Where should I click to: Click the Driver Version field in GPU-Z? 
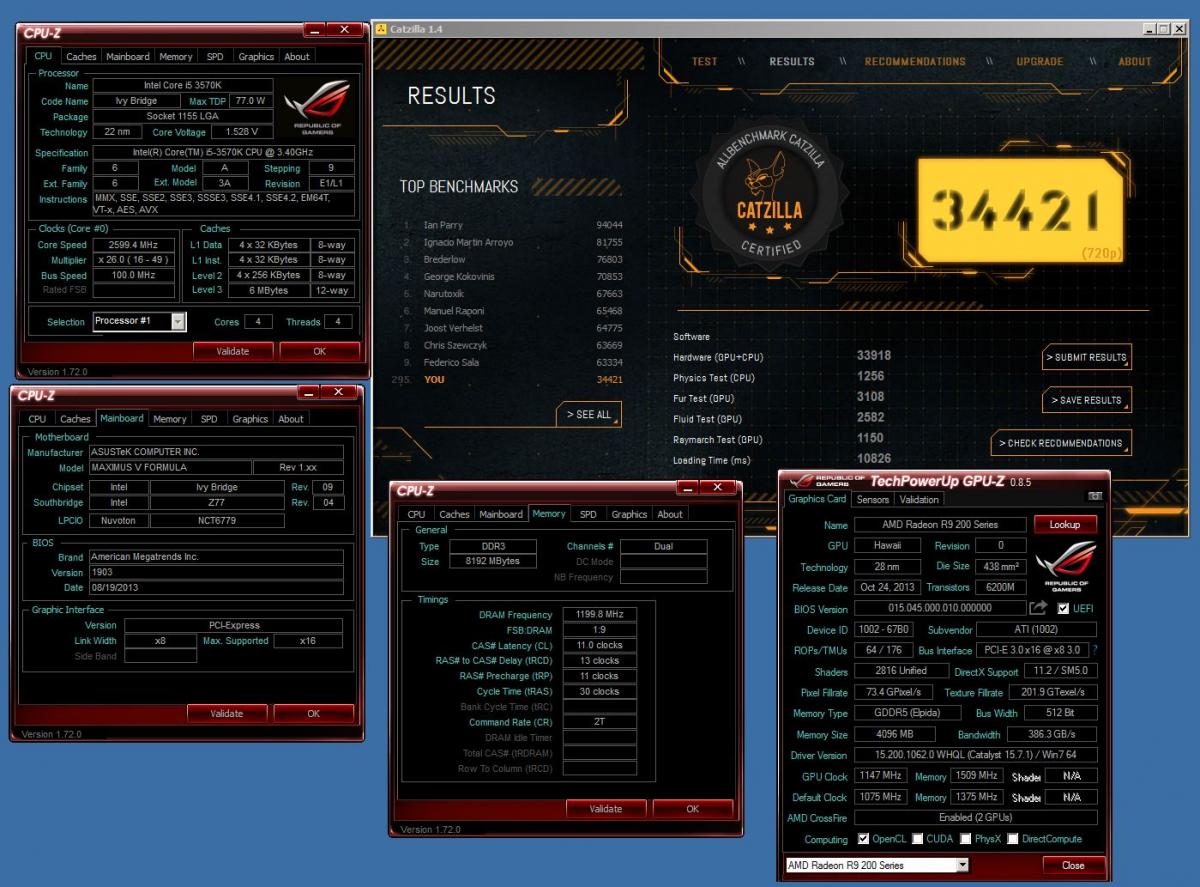pos(976,755)
